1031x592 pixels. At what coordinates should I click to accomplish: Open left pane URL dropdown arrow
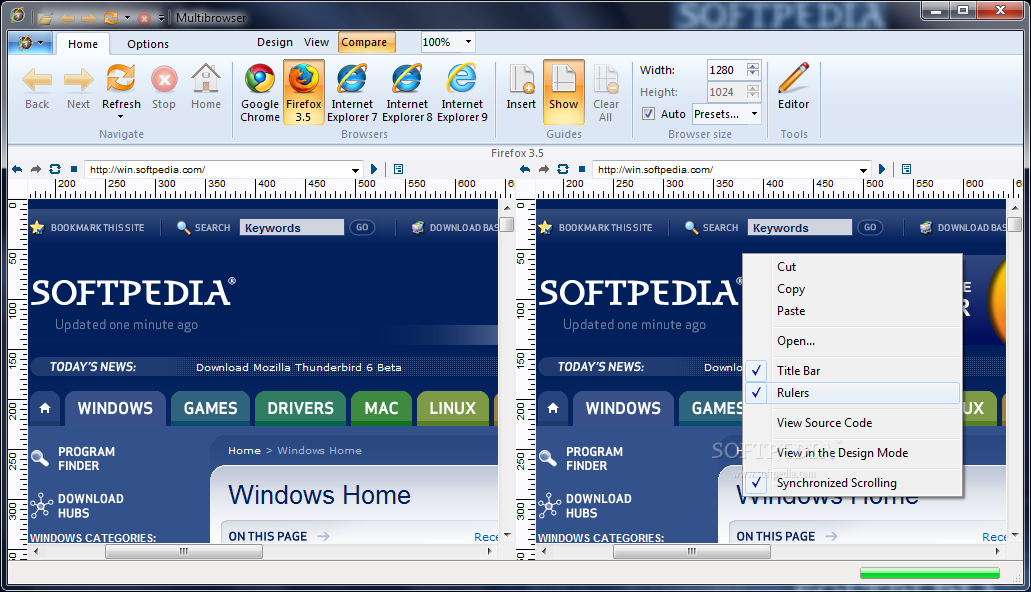pos(355,170)
